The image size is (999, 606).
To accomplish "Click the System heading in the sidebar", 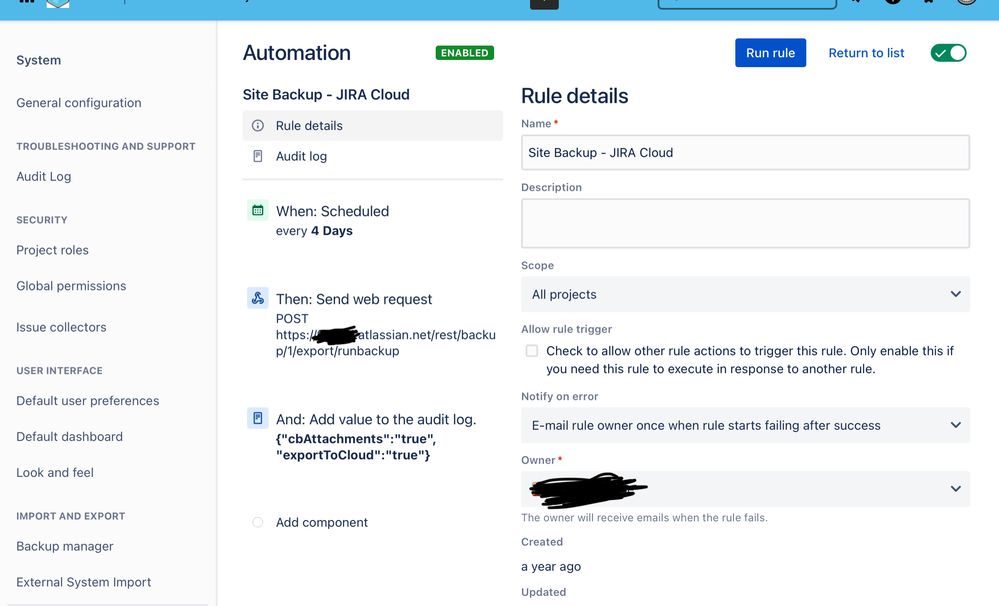I will [38, 60].
